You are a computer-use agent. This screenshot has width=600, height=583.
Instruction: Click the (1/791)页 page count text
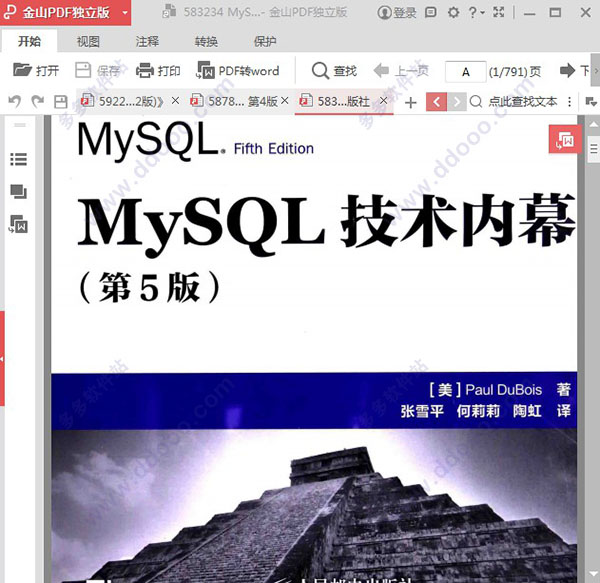click(515, 71)
